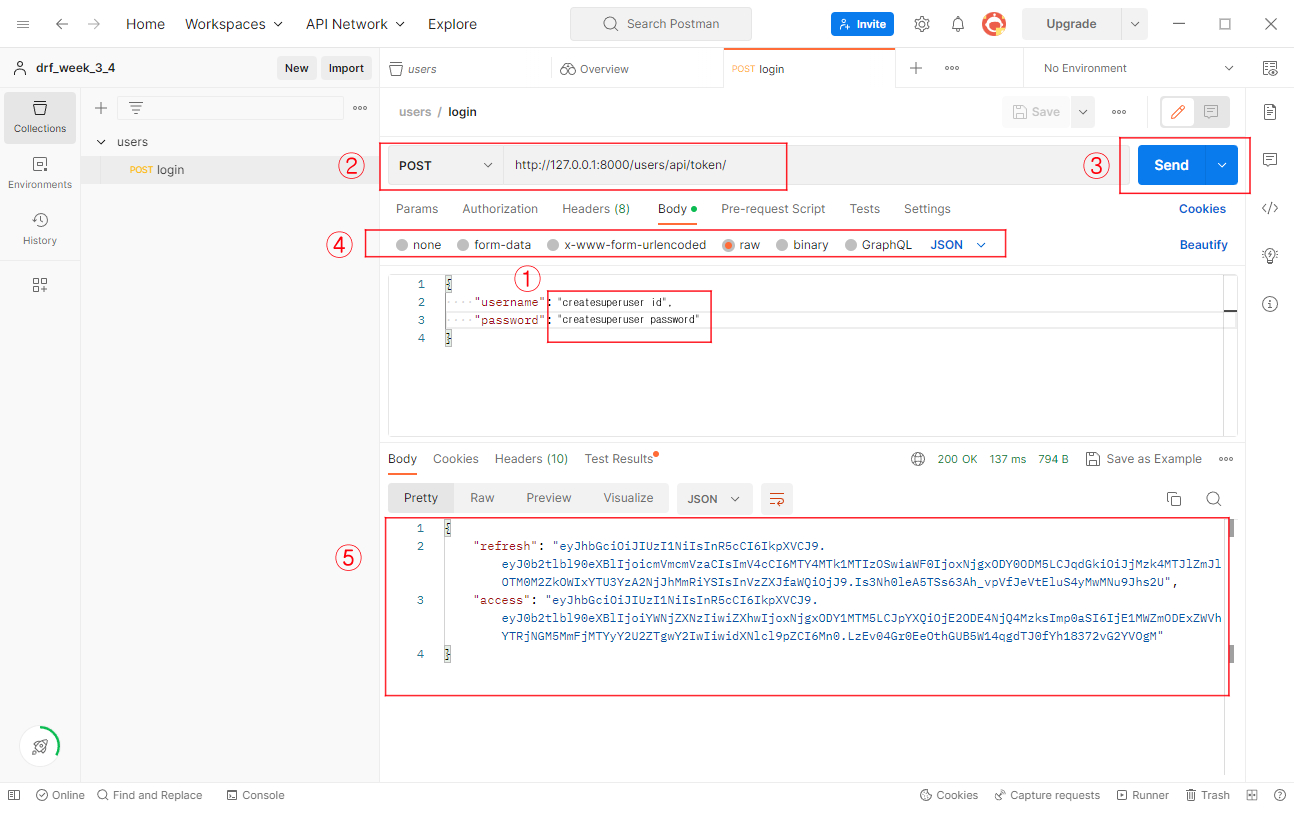Open the Cookies link beside Send
The width and height of the screenshot is (1298, 818).
pyautogui.click(x=1202, y=209)
